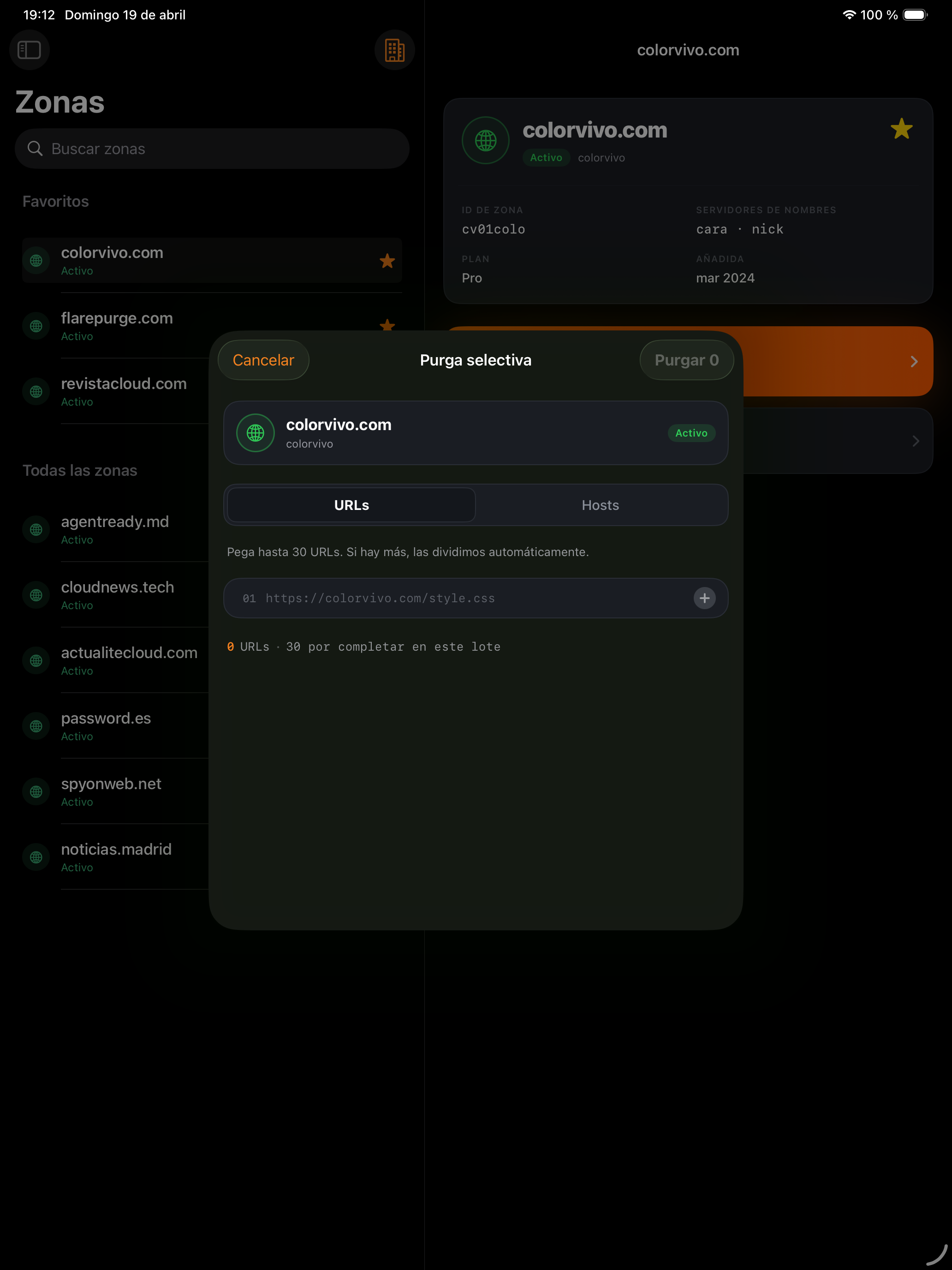Add another URL row with the plus icon
This screenshot has width=952, height=1270.
(x=705, y=598)
